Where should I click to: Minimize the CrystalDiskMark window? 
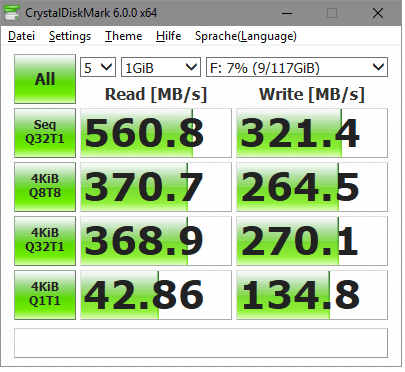tap(287, 13)
